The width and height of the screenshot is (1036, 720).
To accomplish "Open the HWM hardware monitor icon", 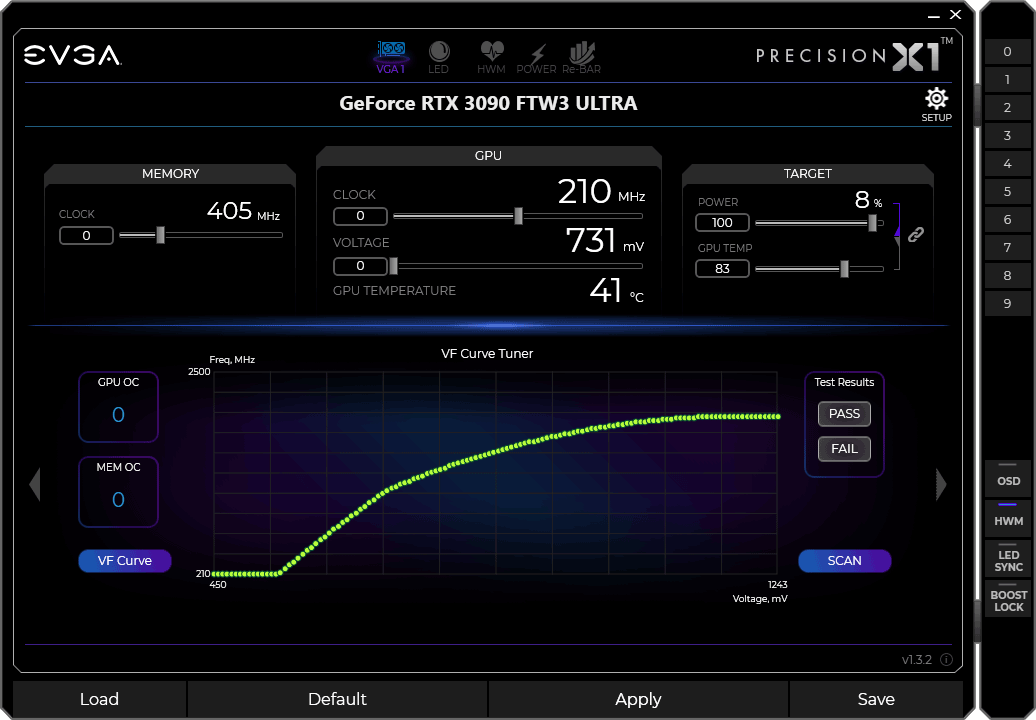I will [x=491, y=56].
